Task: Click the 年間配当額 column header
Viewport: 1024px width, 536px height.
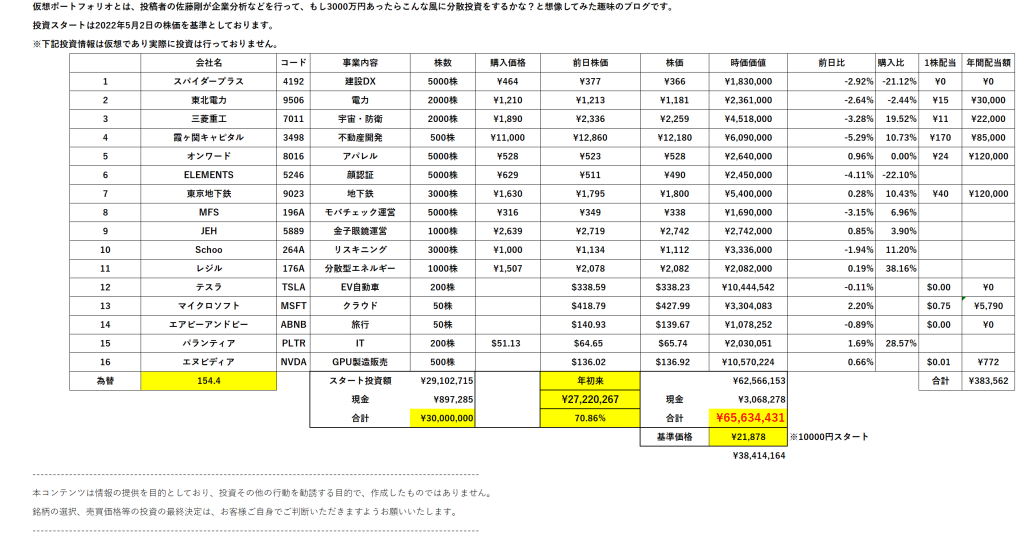Action: click(x=988, y=63)
